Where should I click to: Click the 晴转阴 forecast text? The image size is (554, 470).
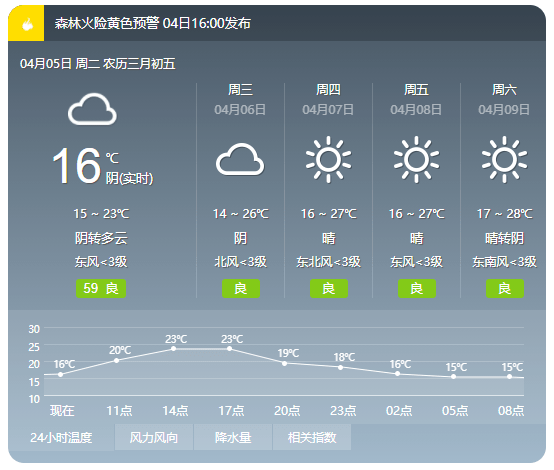[505, 238]
